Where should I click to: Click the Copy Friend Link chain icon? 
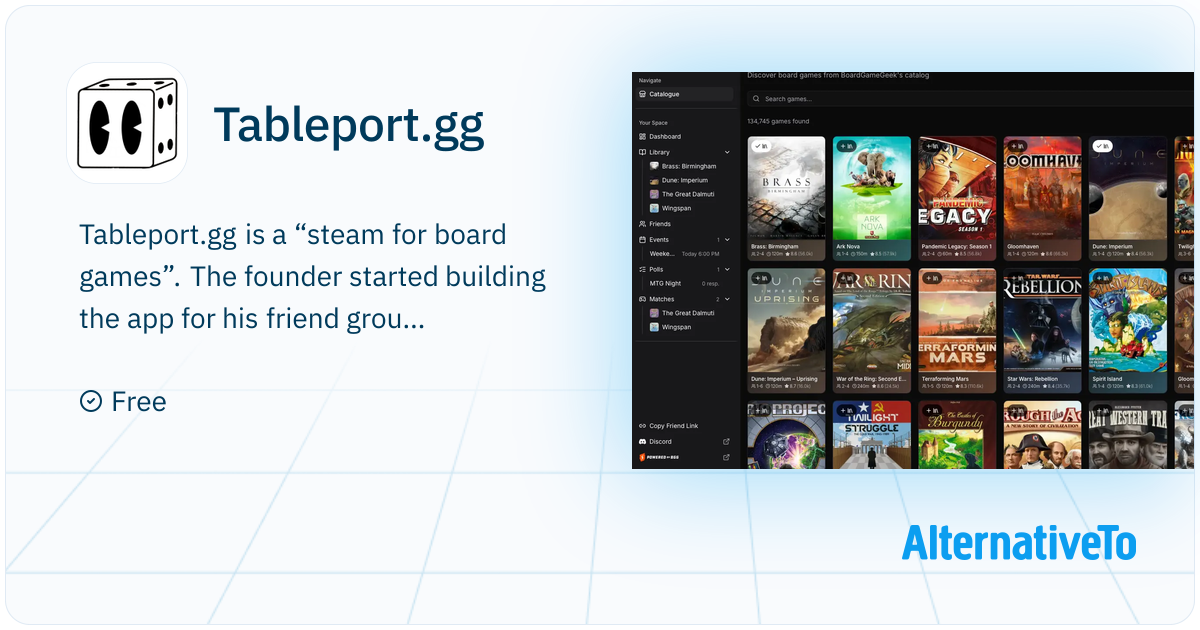(643, 426)
